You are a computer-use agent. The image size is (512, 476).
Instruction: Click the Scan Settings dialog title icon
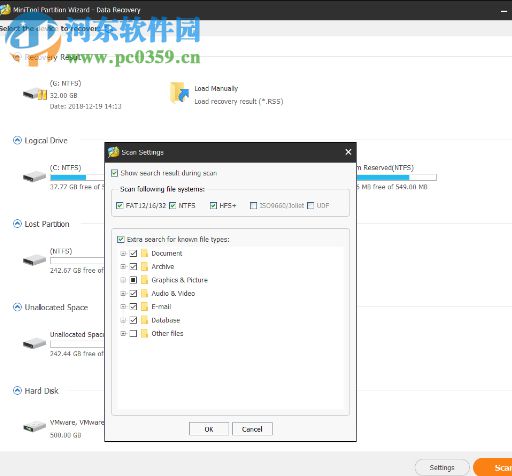pyautogui.click(x=114, y=152)
